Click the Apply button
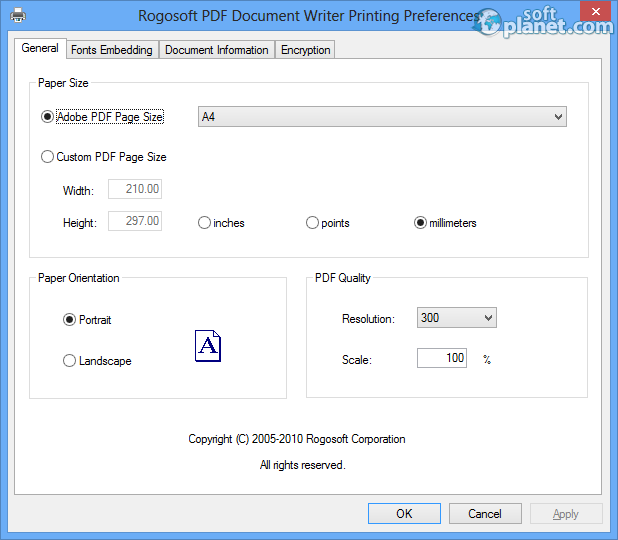Viewport: 618px width, 540px height. tap(565, 514)
